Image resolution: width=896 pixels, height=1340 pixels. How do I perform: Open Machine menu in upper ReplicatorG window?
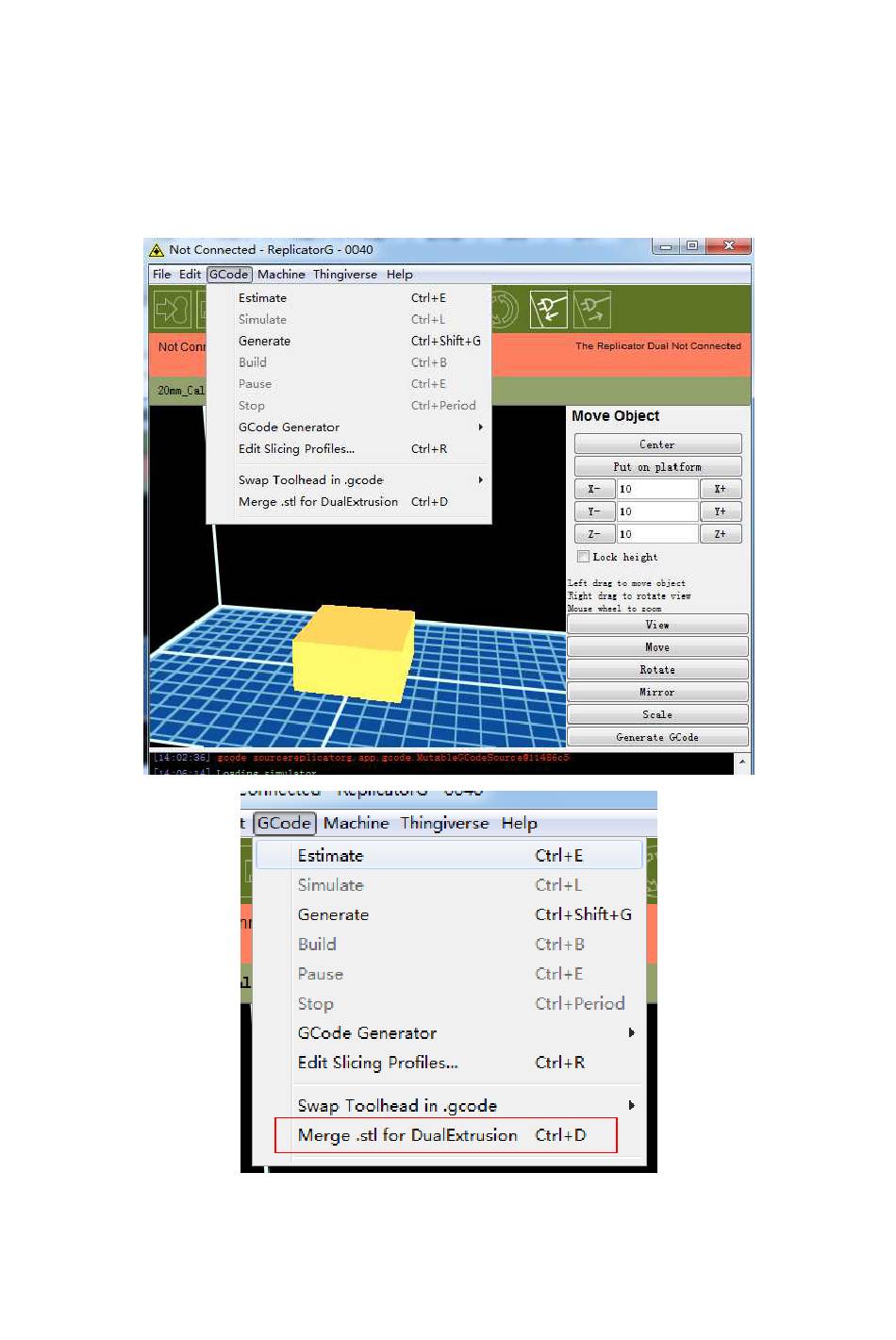(281, 275)
